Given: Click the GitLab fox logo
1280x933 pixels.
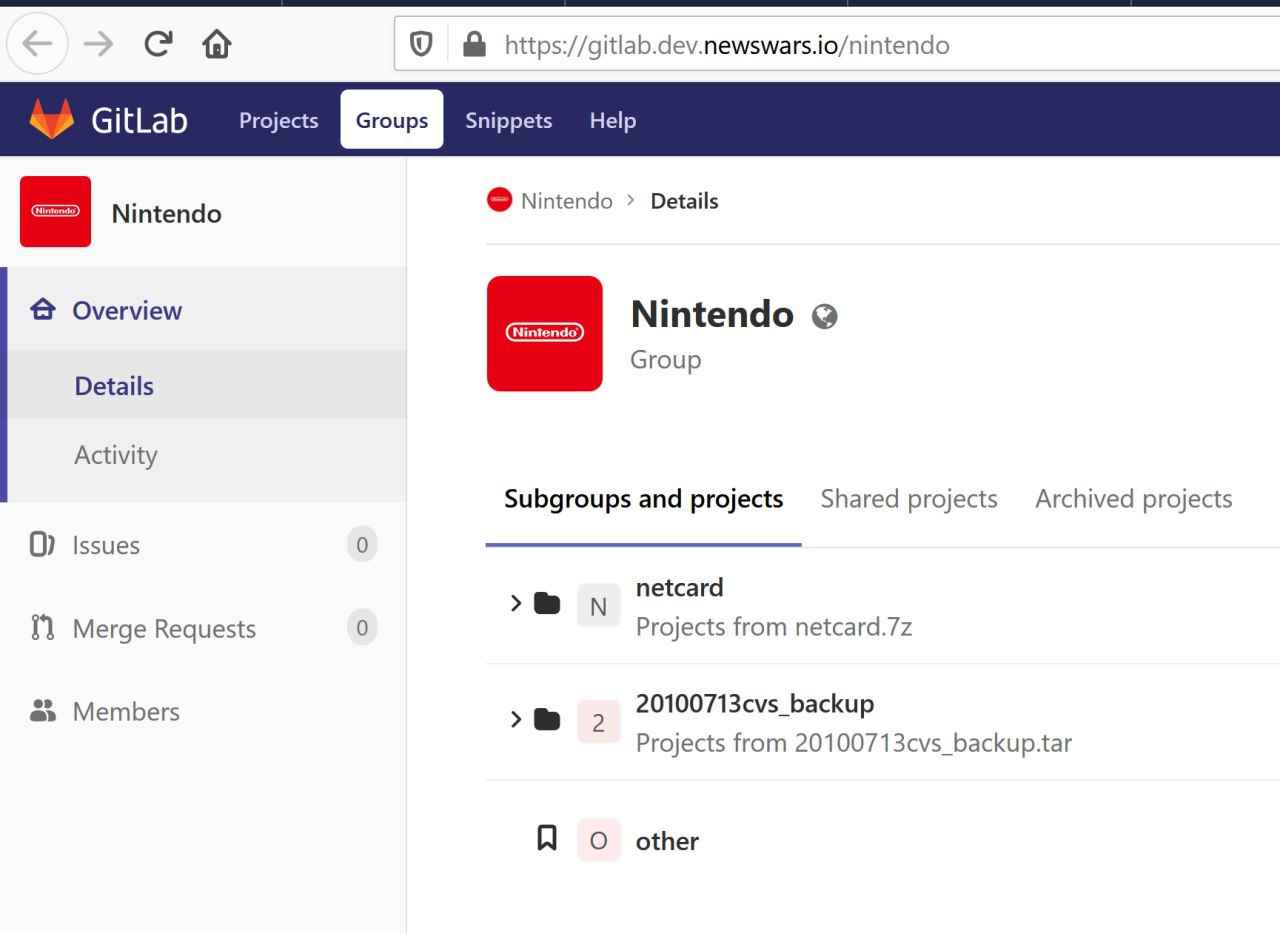Looking at the screenshot, I should click(52, 120).
